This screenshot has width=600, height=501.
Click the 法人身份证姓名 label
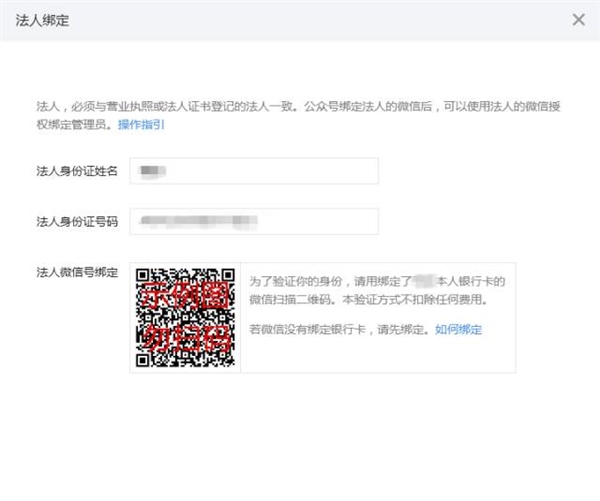coord(76,171)
